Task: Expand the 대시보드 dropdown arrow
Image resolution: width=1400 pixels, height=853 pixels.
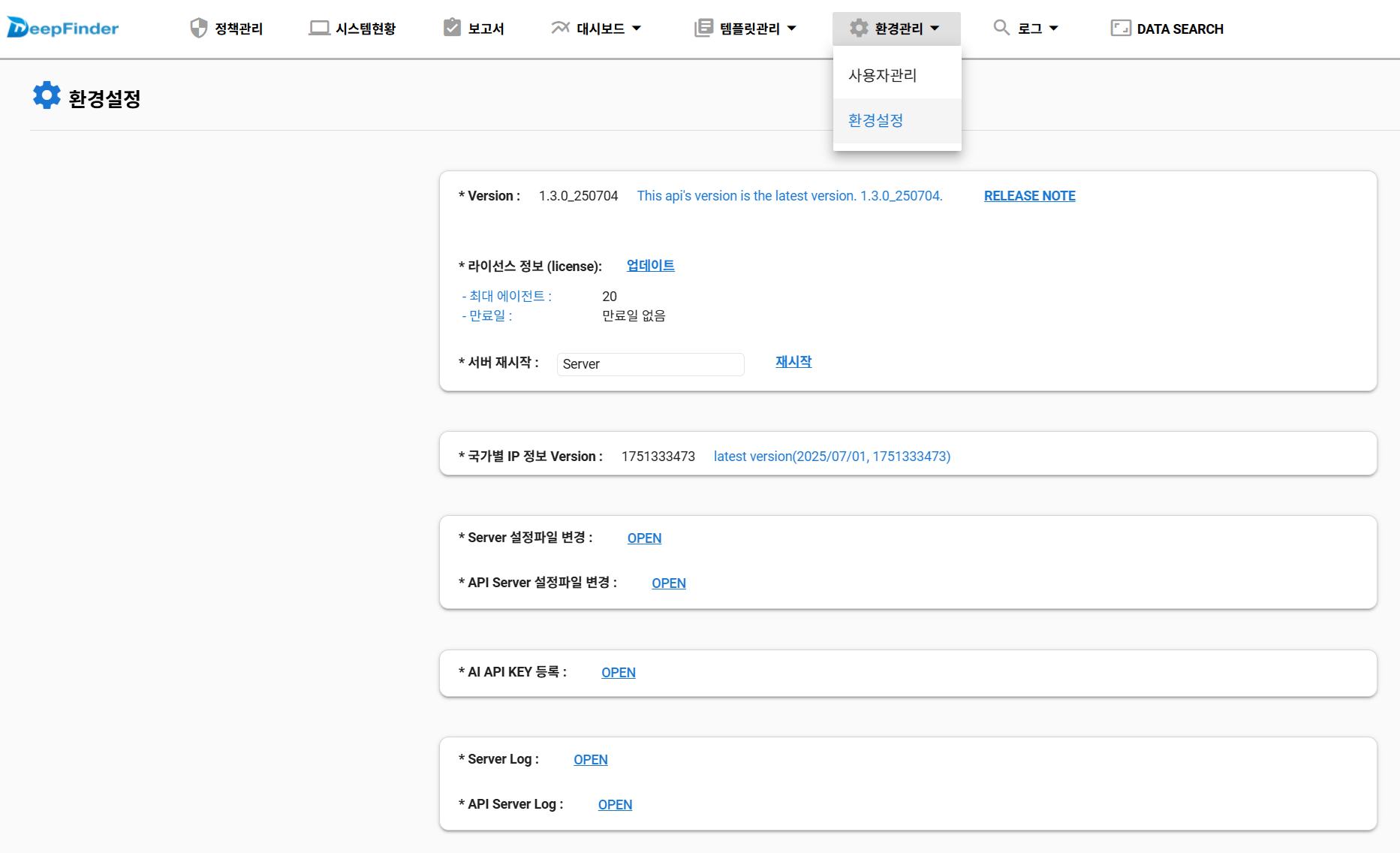Action: [x=637, y=29]
